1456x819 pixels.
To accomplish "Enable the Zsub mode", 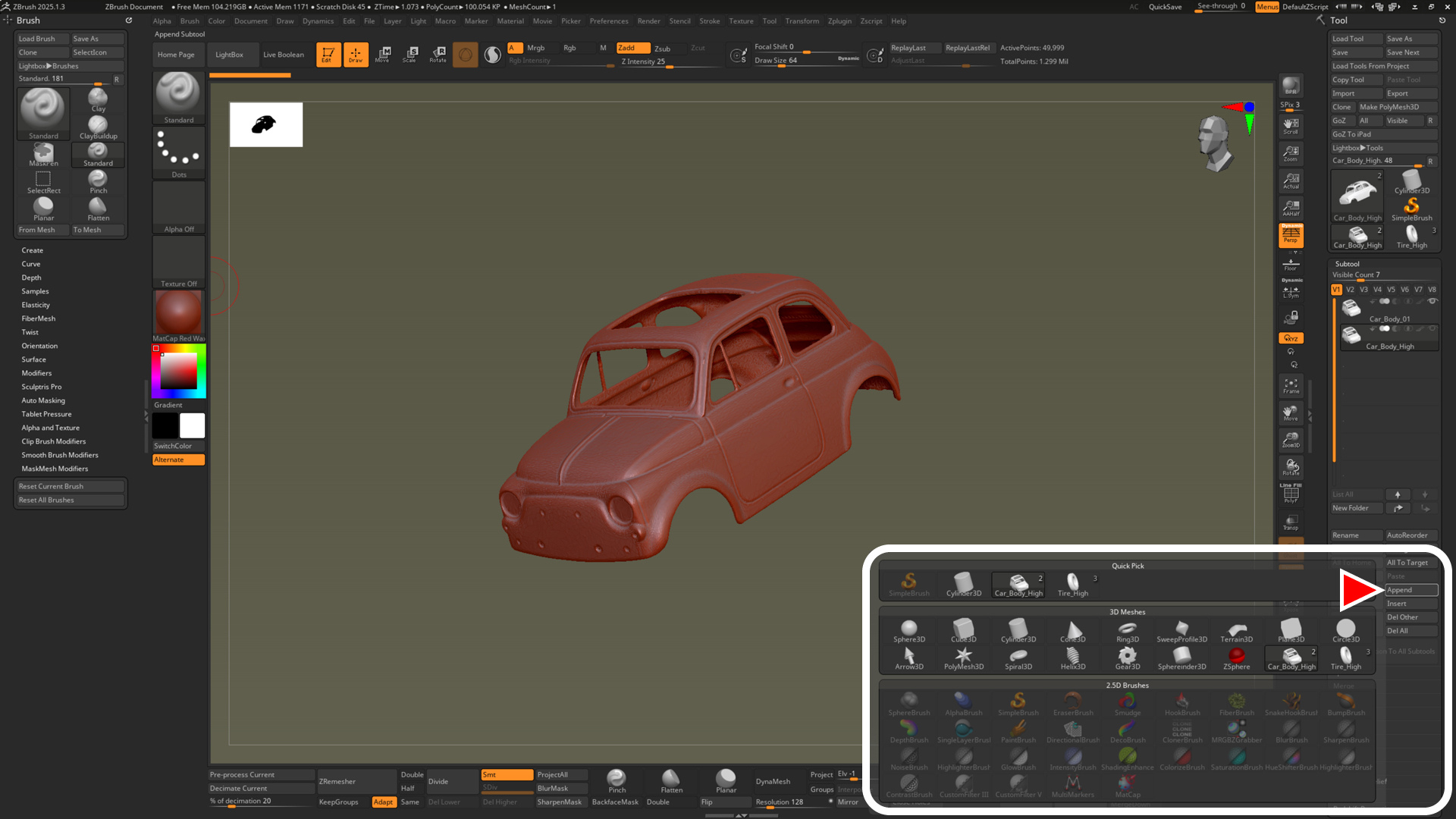I will pos(662,49).
